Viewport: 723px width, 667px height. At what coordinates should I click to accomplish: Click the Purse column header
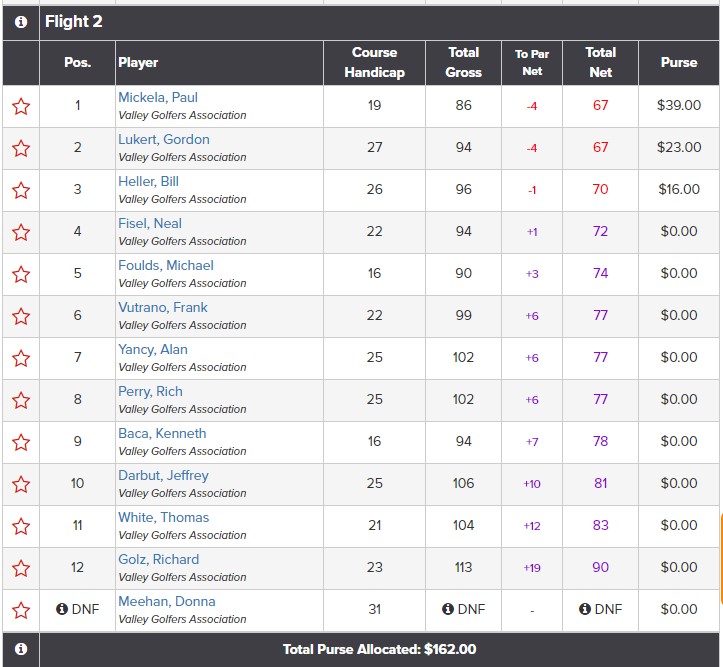678,62
